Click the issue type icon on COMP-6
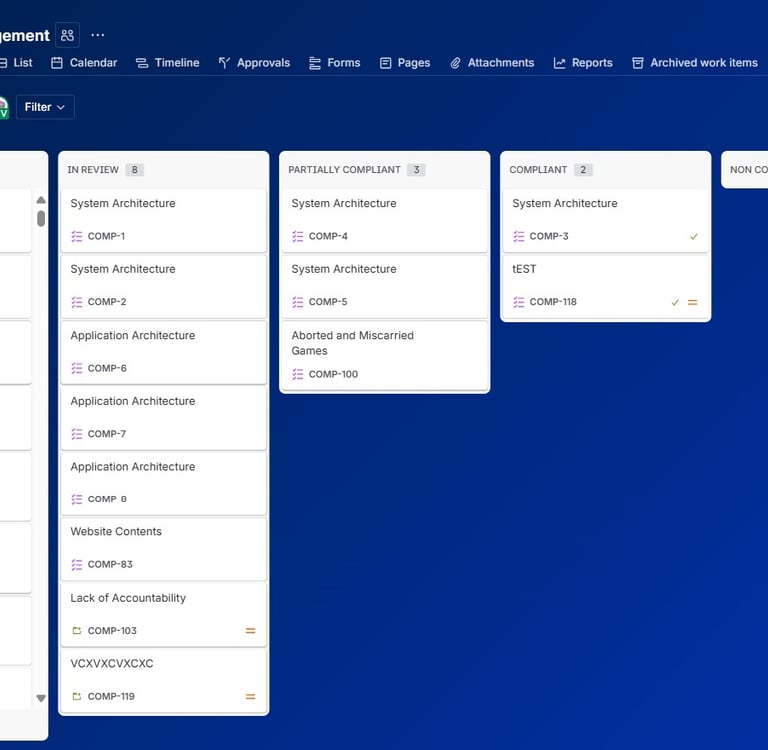Viewport: 768px width, 750px height. click(77, 368)
